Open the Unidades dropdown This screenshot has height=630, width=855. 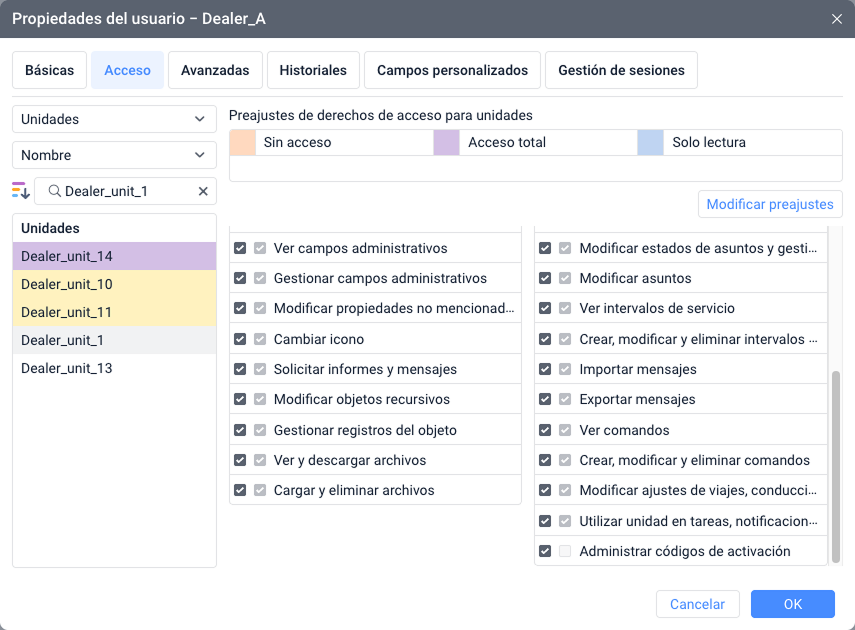(114, 119)
